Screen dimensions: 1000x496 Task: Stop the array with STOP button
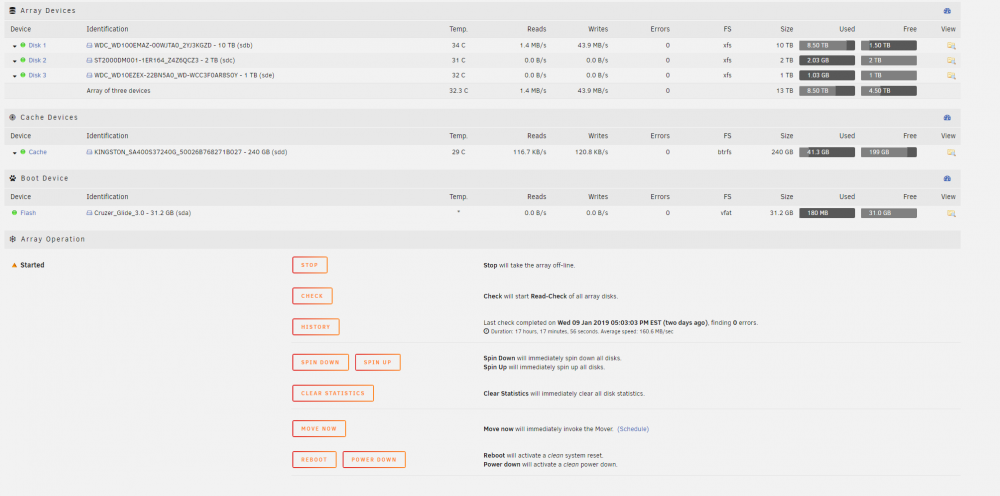point(310,265)
